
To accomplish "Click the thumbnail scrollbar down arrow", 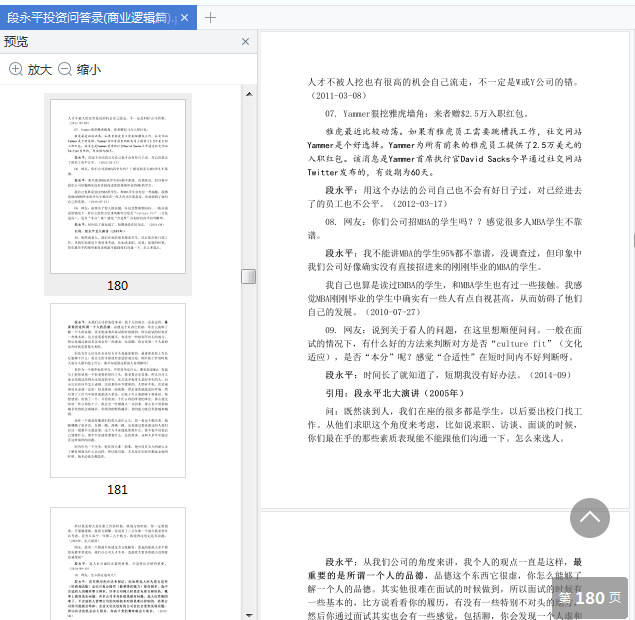I will pyautogui.click(x=249, y=615).
